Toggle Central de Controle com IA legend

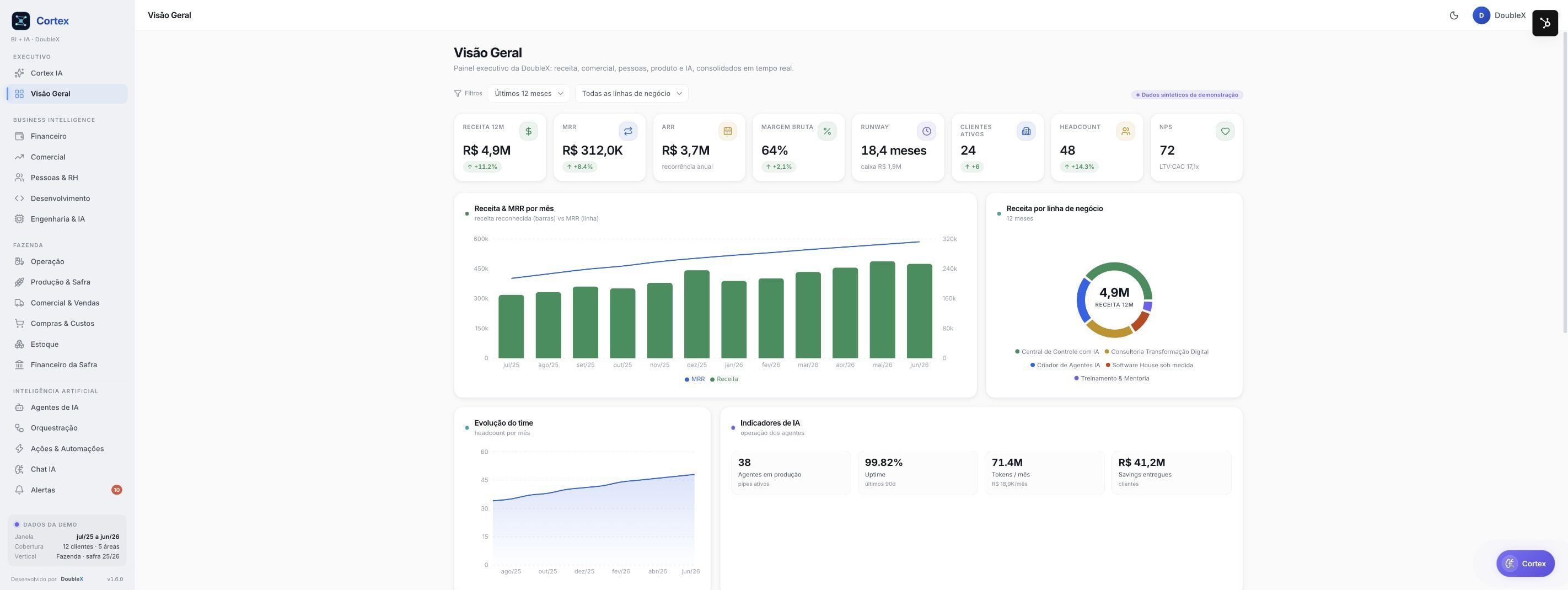pyautogui.click(x=1057, y=352)
